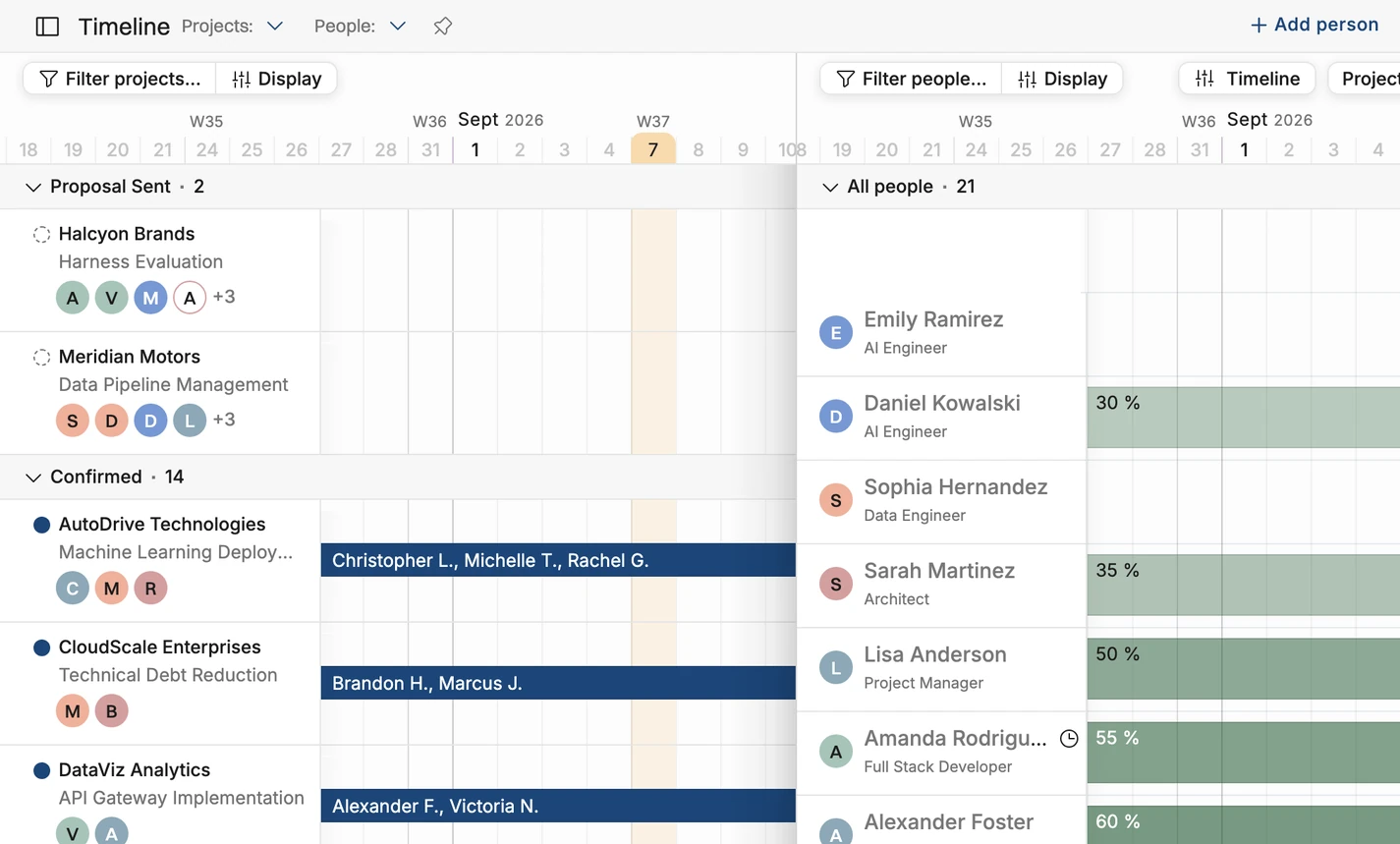This screenshot has height=844, width=1400.
Task: Open the People dropdown chevron
Action: pyautogui.click(x=398, y=27)
